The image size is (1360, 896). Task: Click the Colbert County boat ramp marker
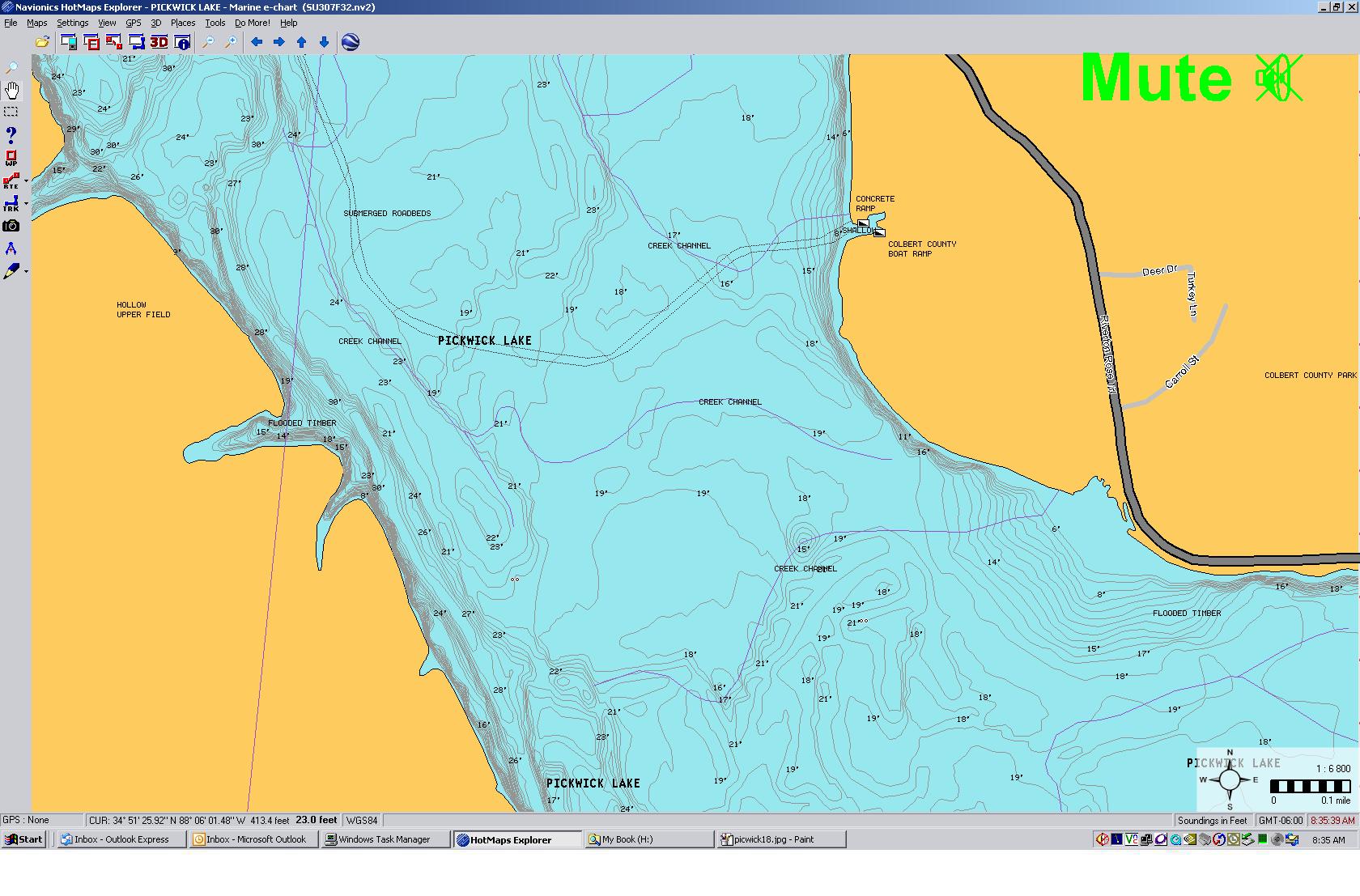pyautogui.click(x=879, y=232)
